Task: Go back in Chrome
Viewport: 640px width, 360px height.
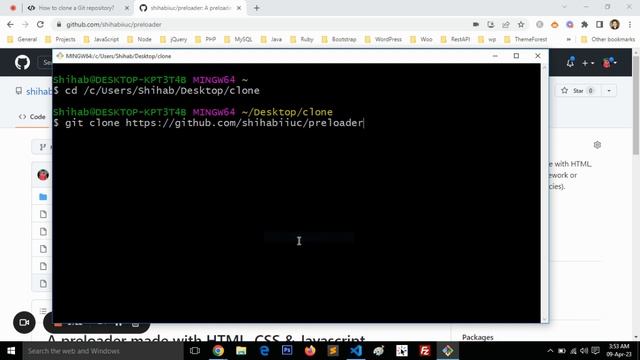Action: click(x=10, y=24)
